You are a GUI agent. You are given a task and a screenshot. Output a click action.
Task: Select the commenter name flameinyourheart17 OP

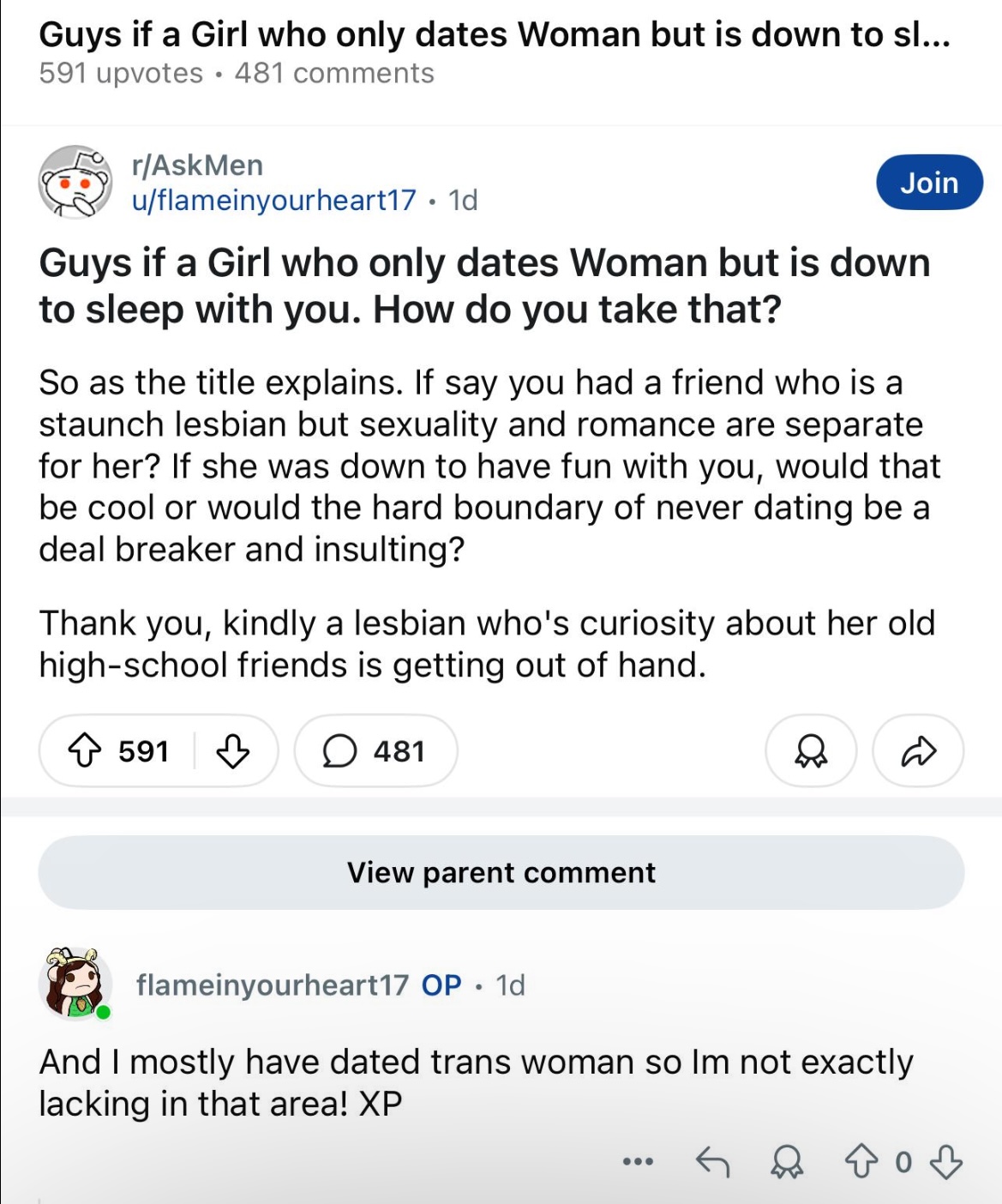298,984
